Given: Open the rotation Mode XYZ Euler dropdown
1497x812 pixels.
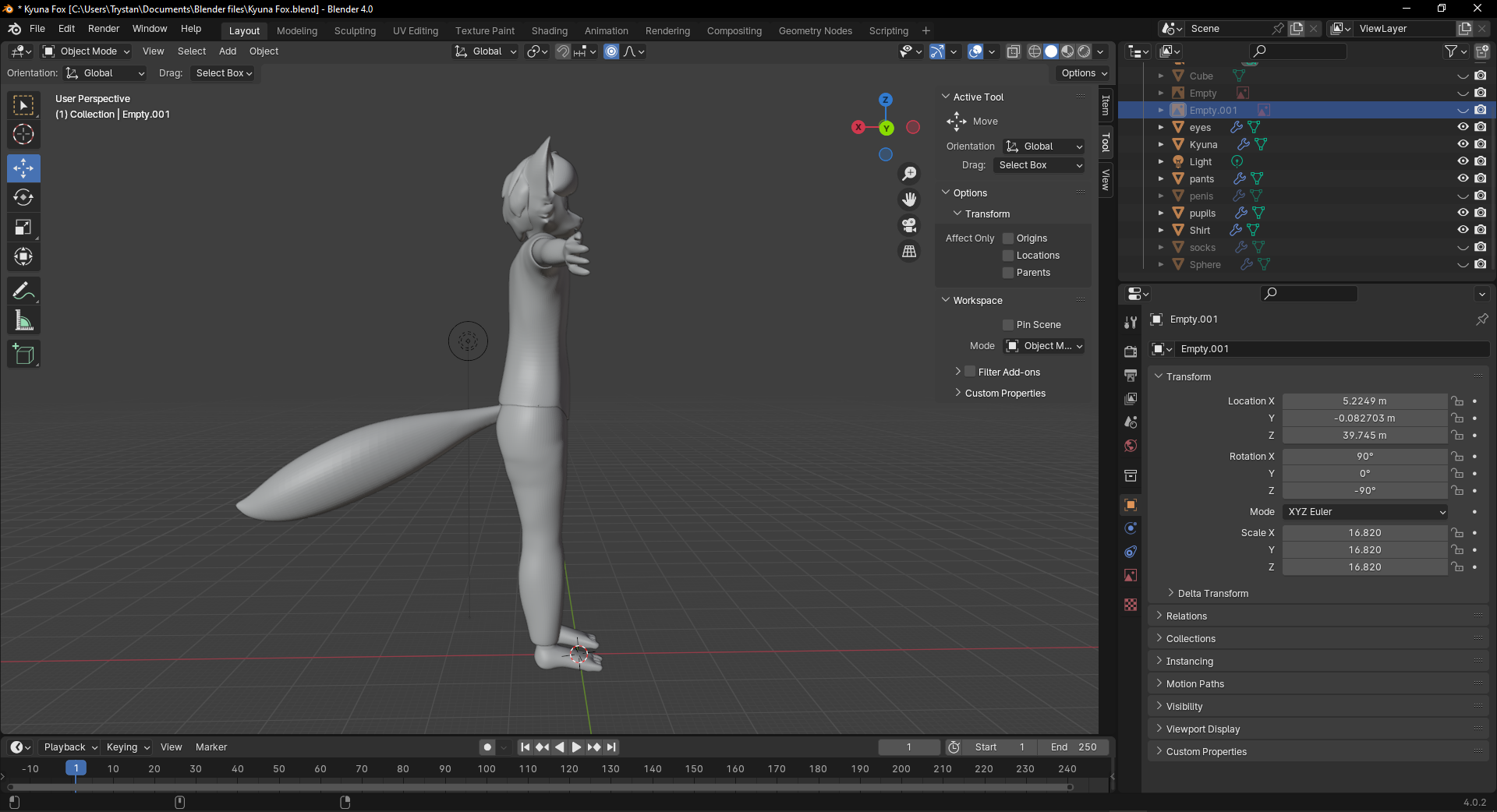Looking at the screenshot, I should pyautogui.click(x=1365, y=512).
